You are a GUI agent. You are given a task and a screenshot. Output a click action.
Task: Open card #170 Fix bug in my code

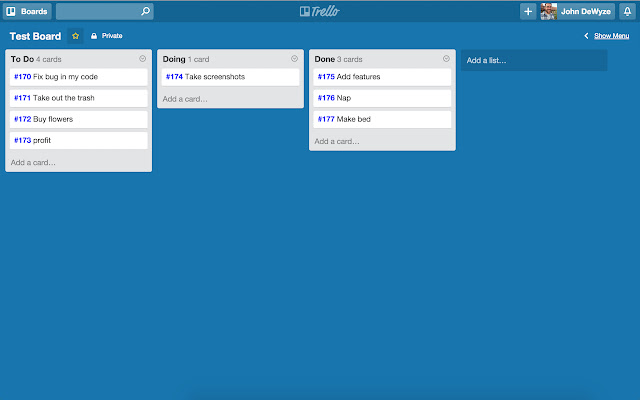[x=78, y=77]
